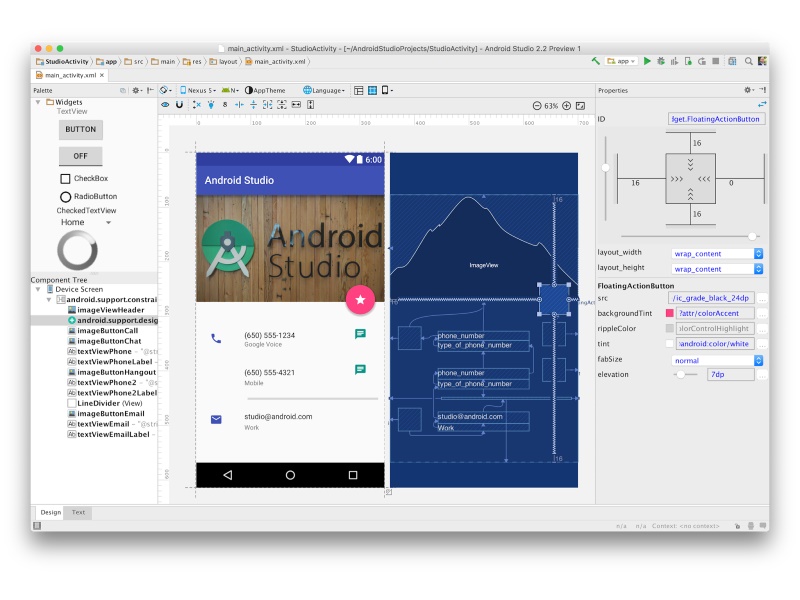Image resolution: width=800 pixels, height=600 pixels.
Task: Click the Apply Changes icon next to Stop
Action: click(x=702, y=61)
